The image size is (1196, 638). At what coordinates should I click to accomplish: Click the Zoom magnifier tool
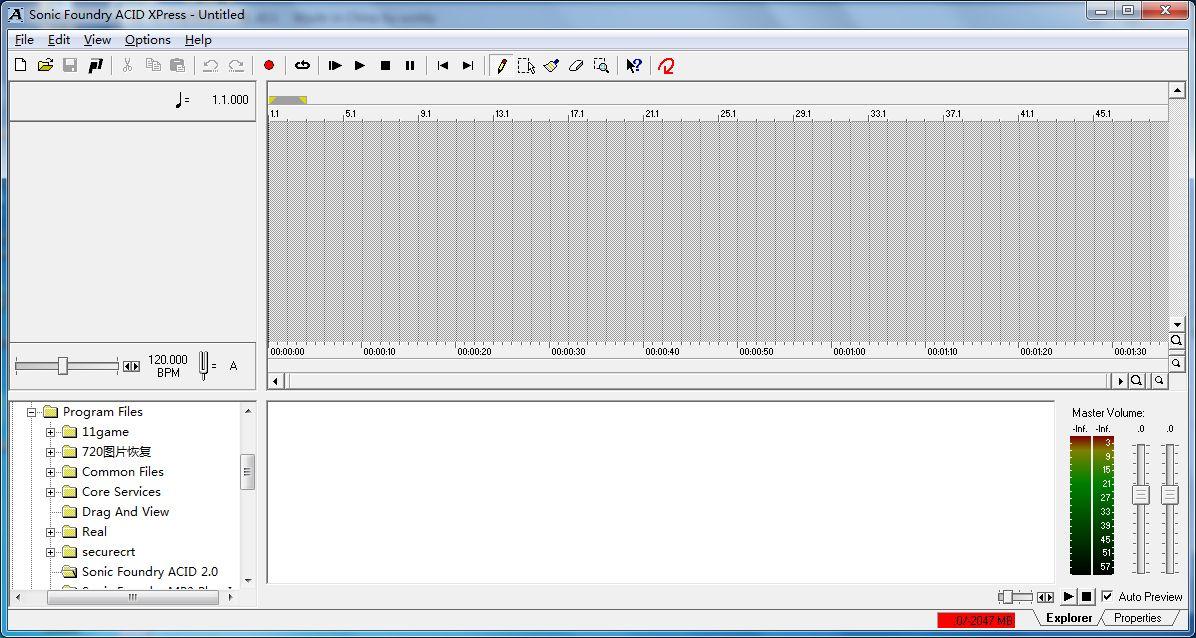[601, 66]
